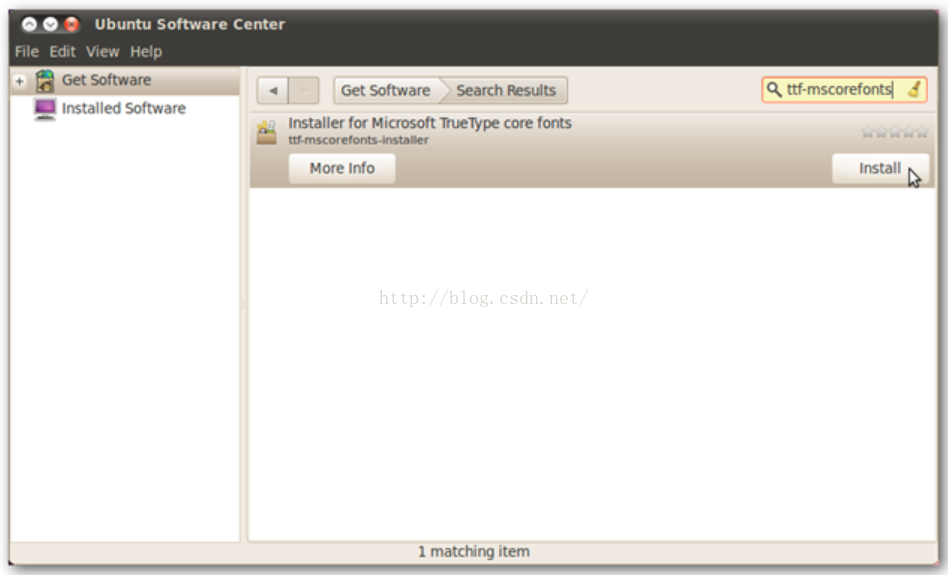Click the package icon of Microsoft TrueType fonts
The image size is (948, 575).
tap(267, 132)
